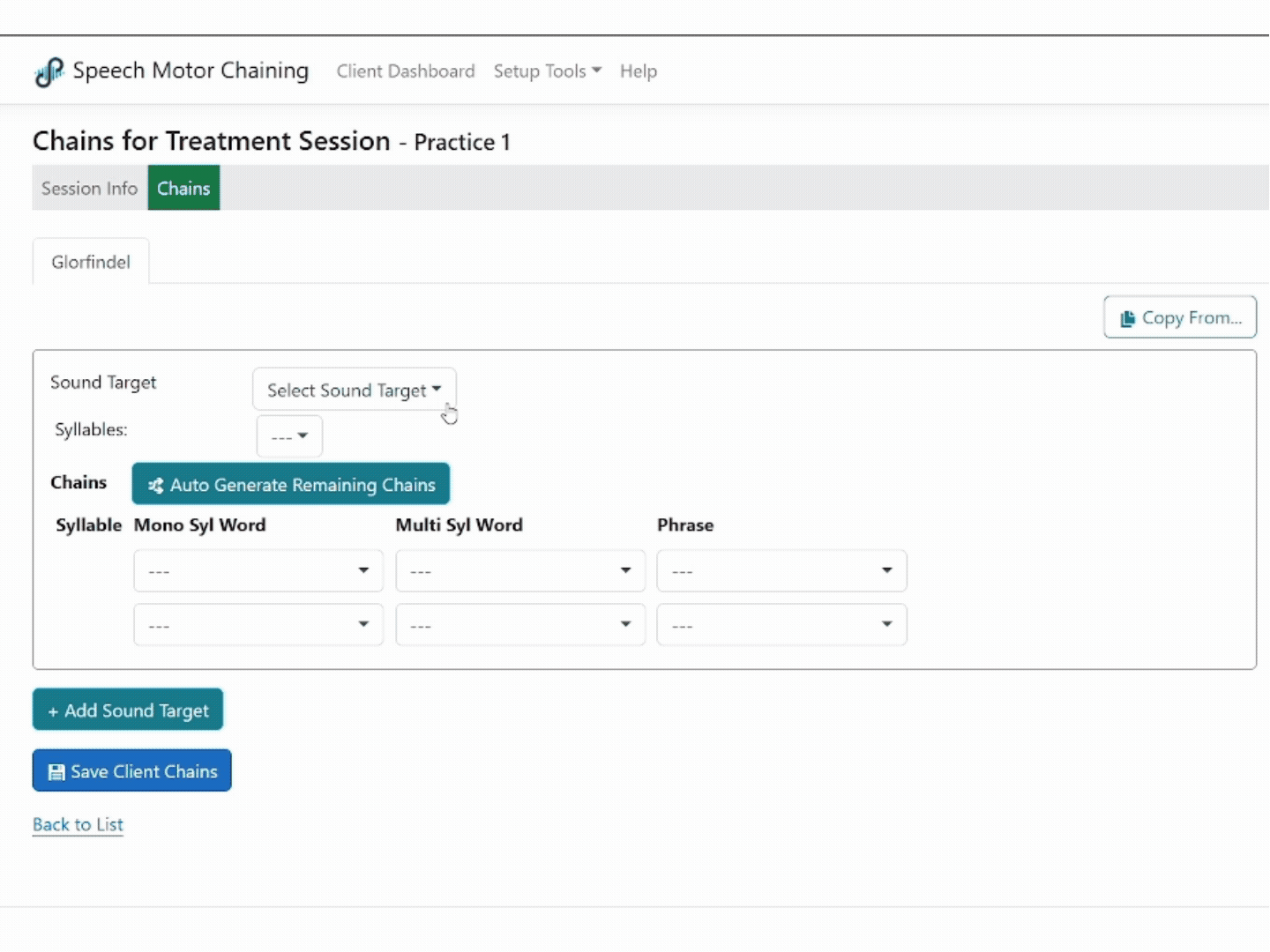The width and height of the screenshot is (1270, 952).
Task: Switch to the Session Info tab
Action: [x=89, y=189]
